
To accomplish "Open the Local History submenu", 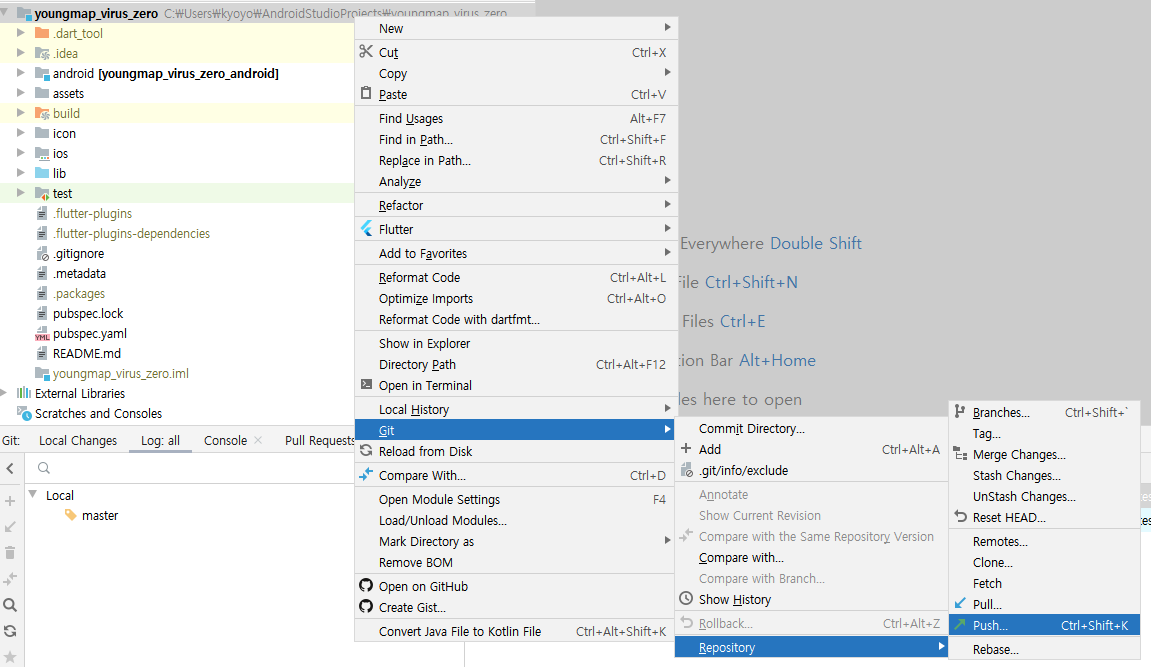I will click(x=516, y=409).
